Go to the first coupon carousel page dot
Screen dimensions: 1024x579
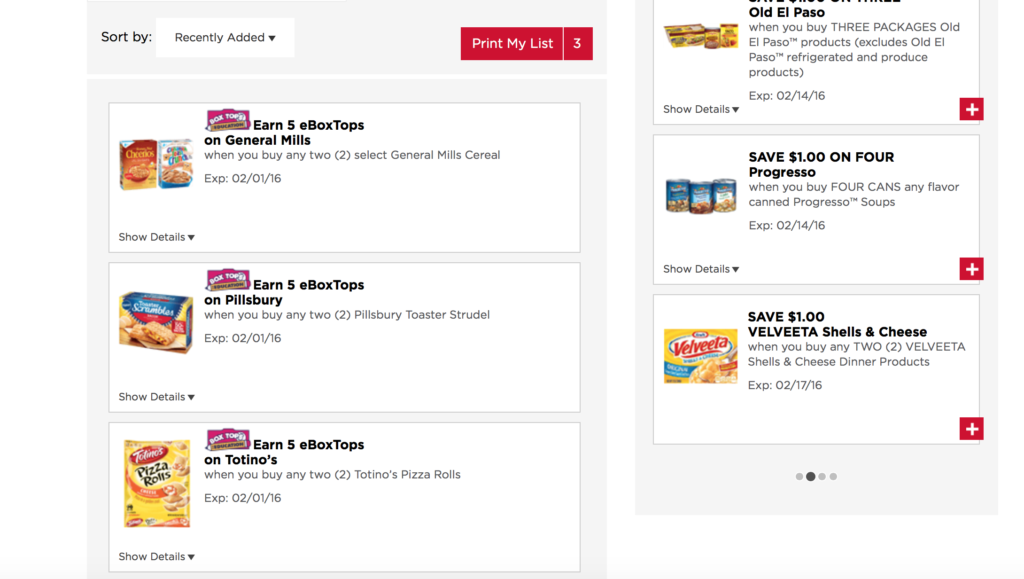tap(799, 477)
